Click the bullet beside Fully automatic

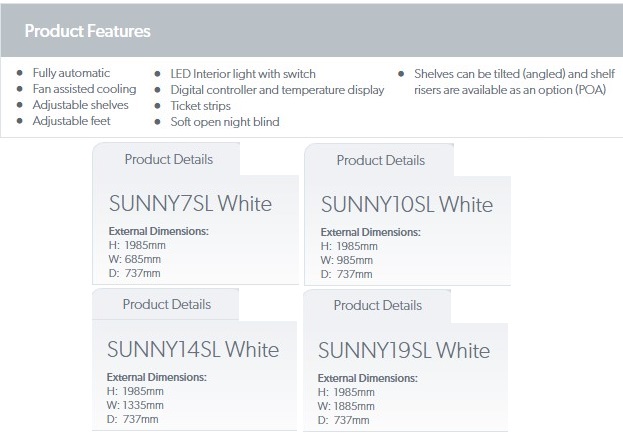19,73
